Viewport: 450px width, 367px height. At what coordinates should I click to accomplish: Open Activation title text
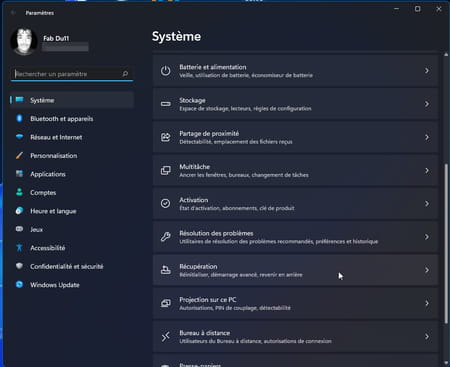point(194,200)
